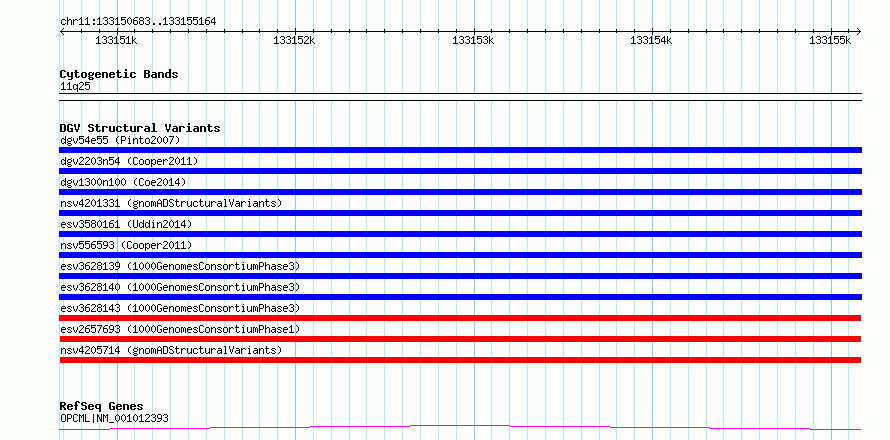
Task: Click the blue bar under dgv2203n54
Action: pos(461,171)
